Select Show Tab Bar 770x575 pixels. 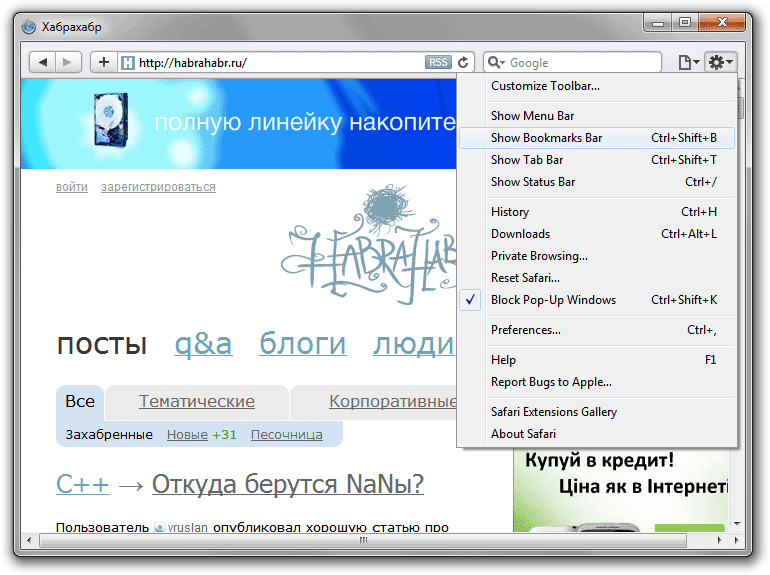pyautogui.click(x=597, y=160)
